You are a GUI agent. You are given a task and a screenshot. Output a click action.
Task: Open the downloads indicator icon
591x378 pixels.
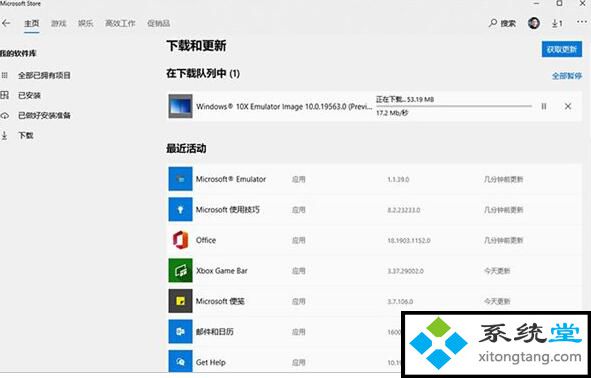(x=557, y=23)
